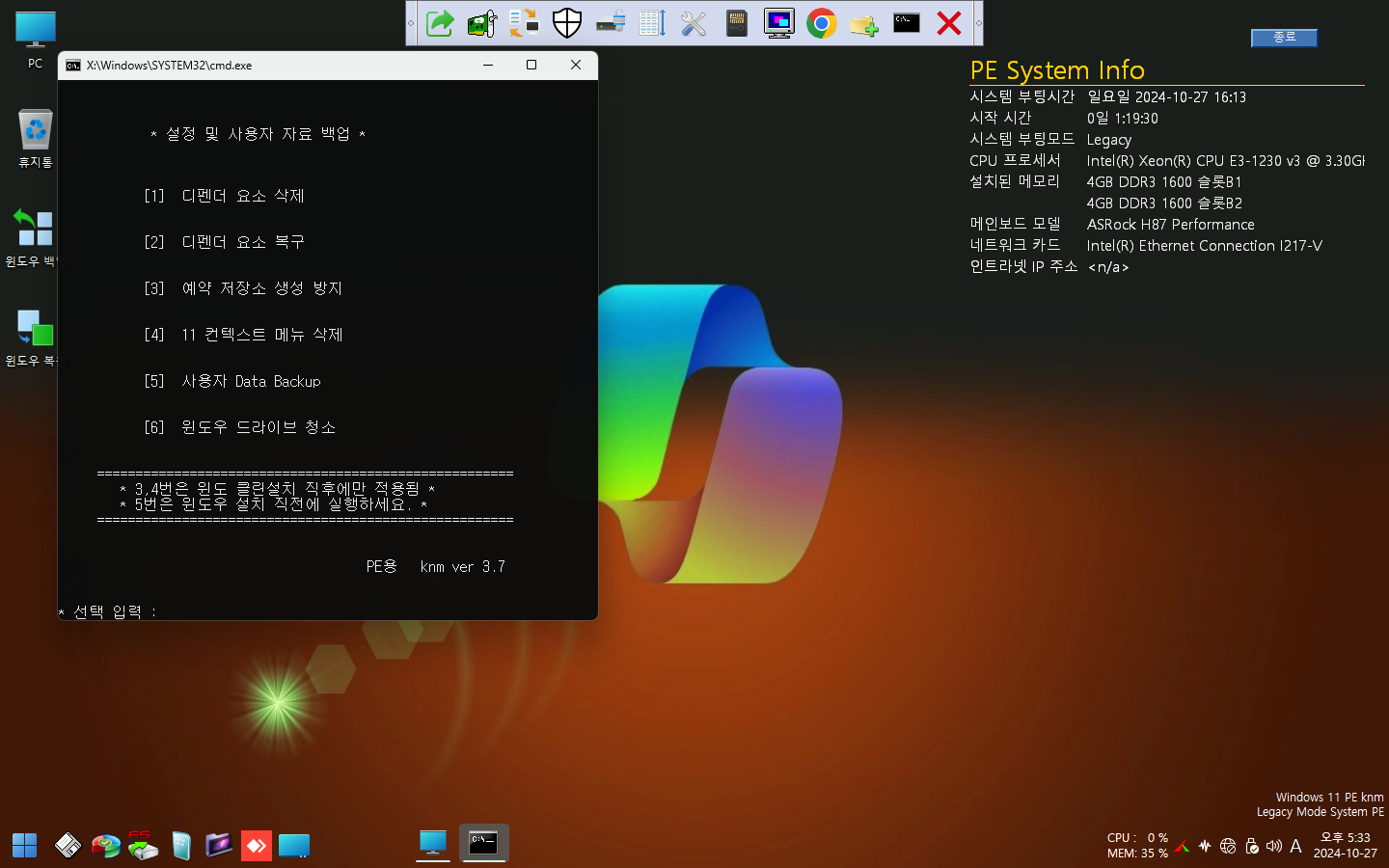
Task: Open the Windows Defender shield icon
Action: tap(567, 22)
